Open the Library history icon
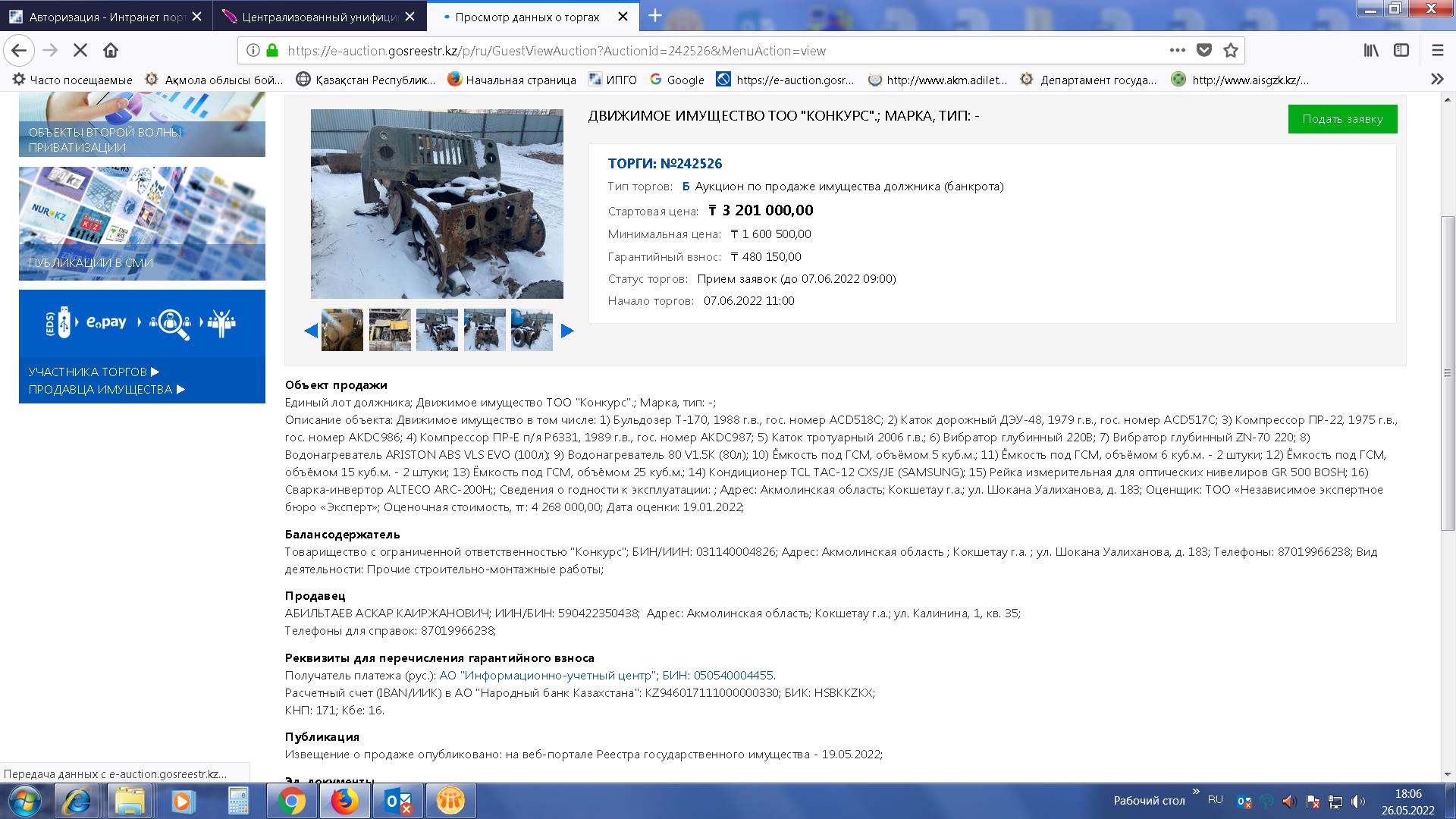The image size is (1456, 819). pyautogui.click(x=1371, y=51)
